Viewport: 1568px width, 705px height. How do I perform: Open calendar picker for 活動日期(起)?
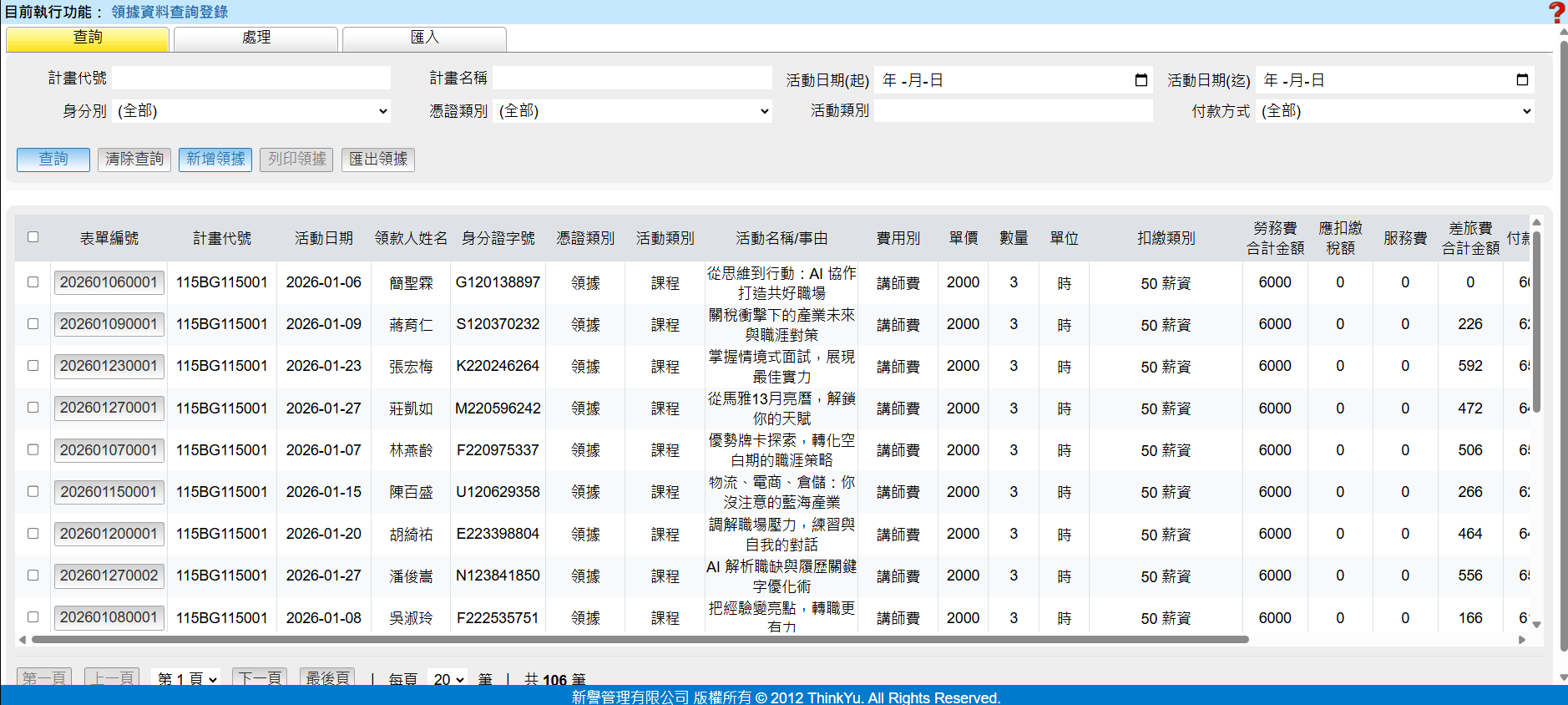[1141, 80]
